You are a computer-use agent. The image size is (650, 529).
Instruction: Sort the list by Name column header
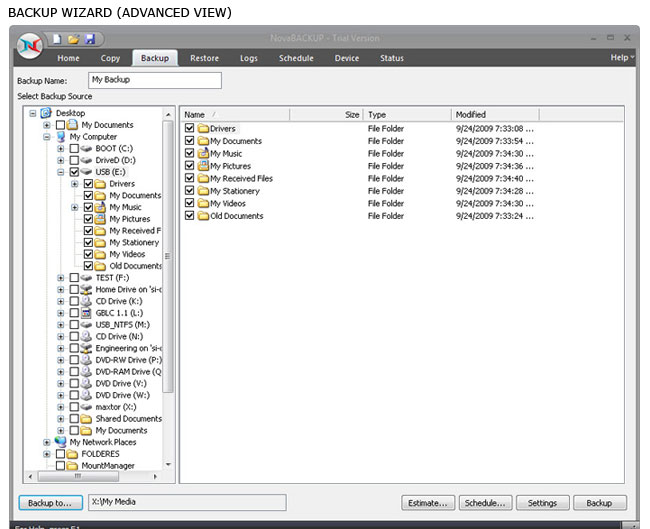pos(235,114)
